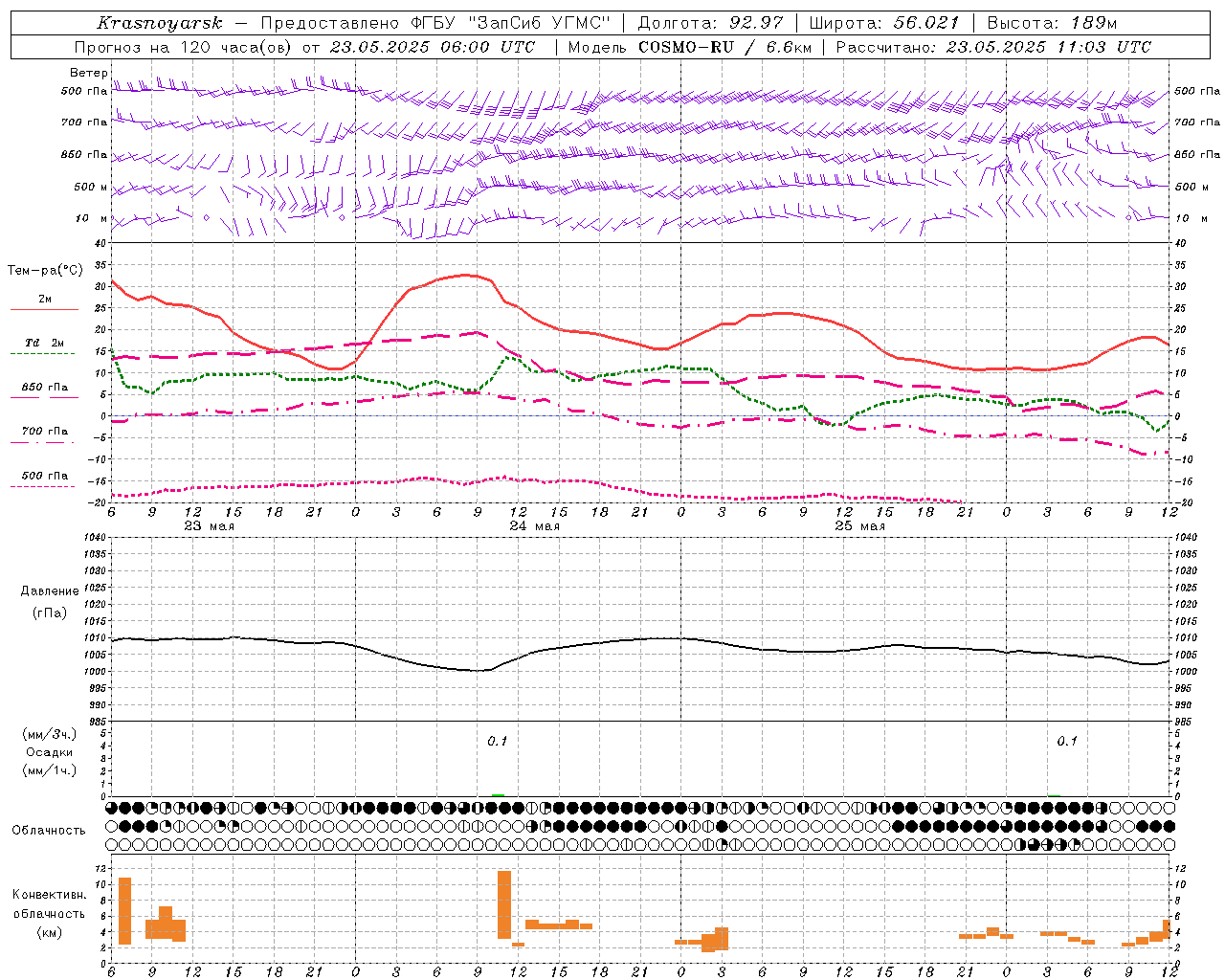
Task: Click the tall orange convective bar at 6h on 23 May
Action: pyautogui.click(x=124, y=911)
